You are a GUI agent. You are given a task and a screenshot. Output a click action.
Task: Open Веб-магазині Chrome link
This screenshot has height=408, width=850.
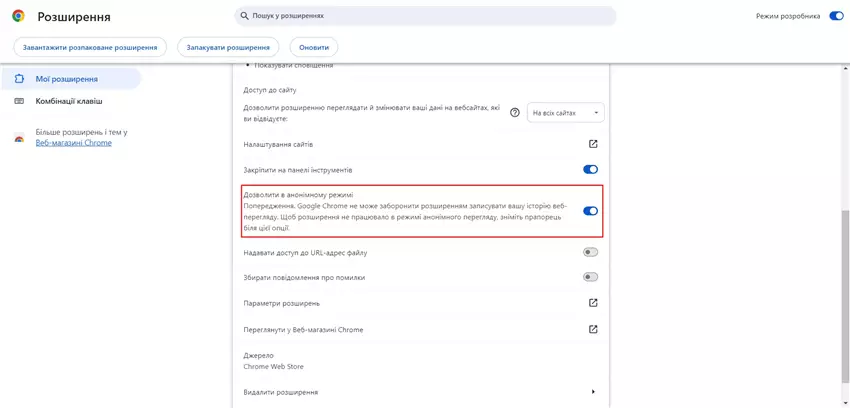coord(74,143)
